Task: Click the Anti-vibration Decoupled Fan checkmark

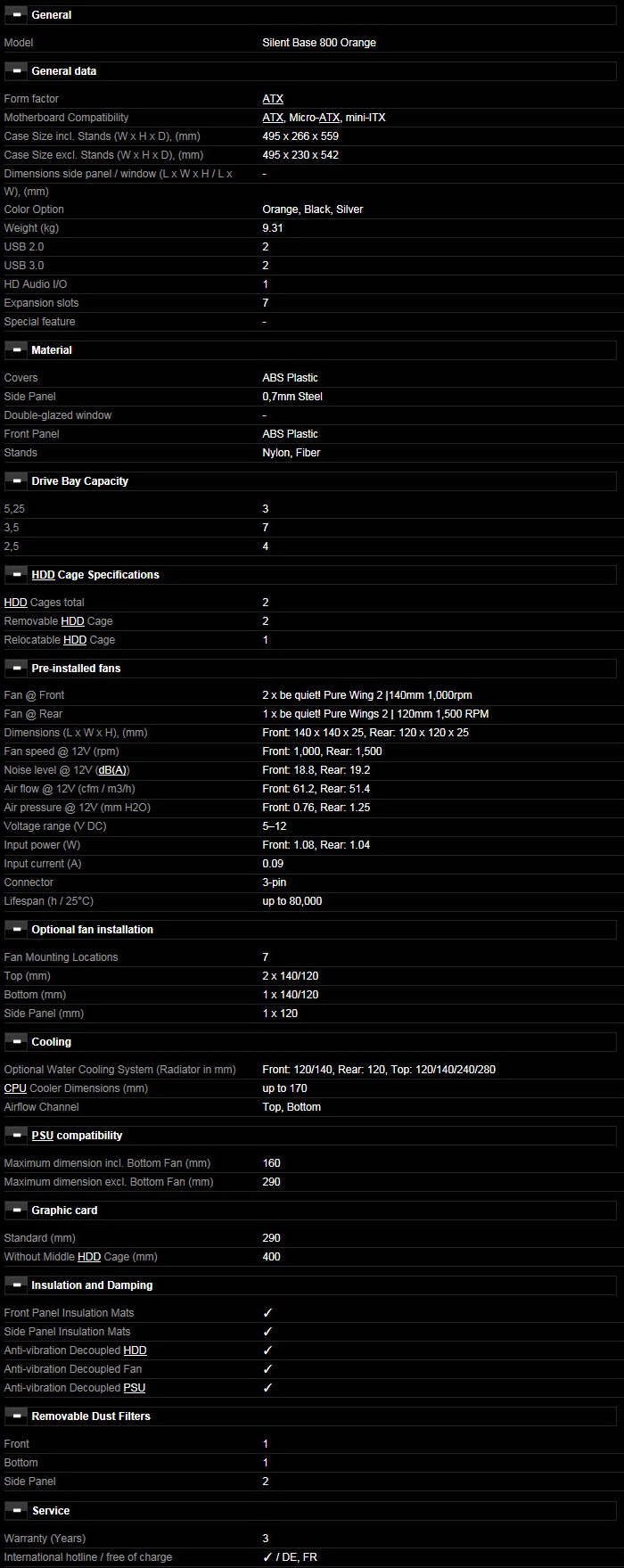Action: point(267,1369)
